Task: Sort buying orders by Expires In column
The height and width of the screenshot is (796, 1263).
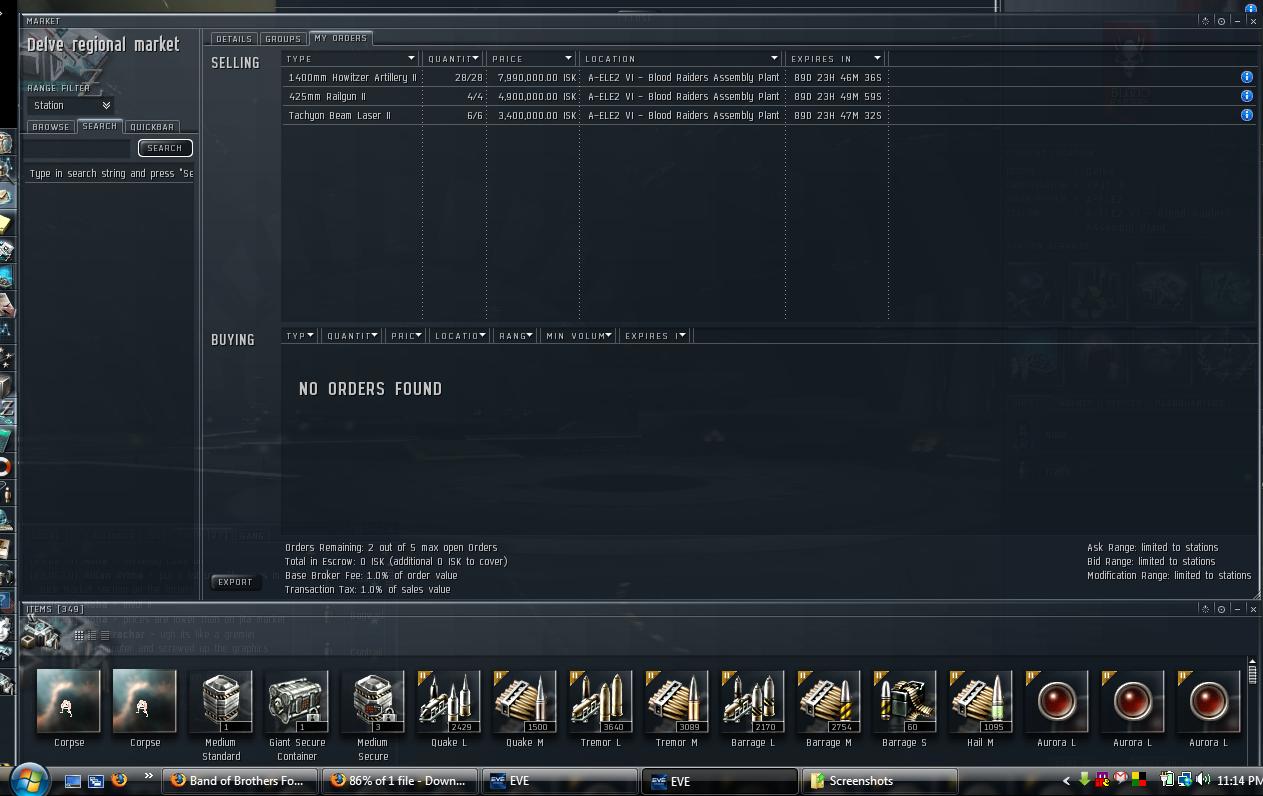Action: pyautogui.click(x=654, y=336)
